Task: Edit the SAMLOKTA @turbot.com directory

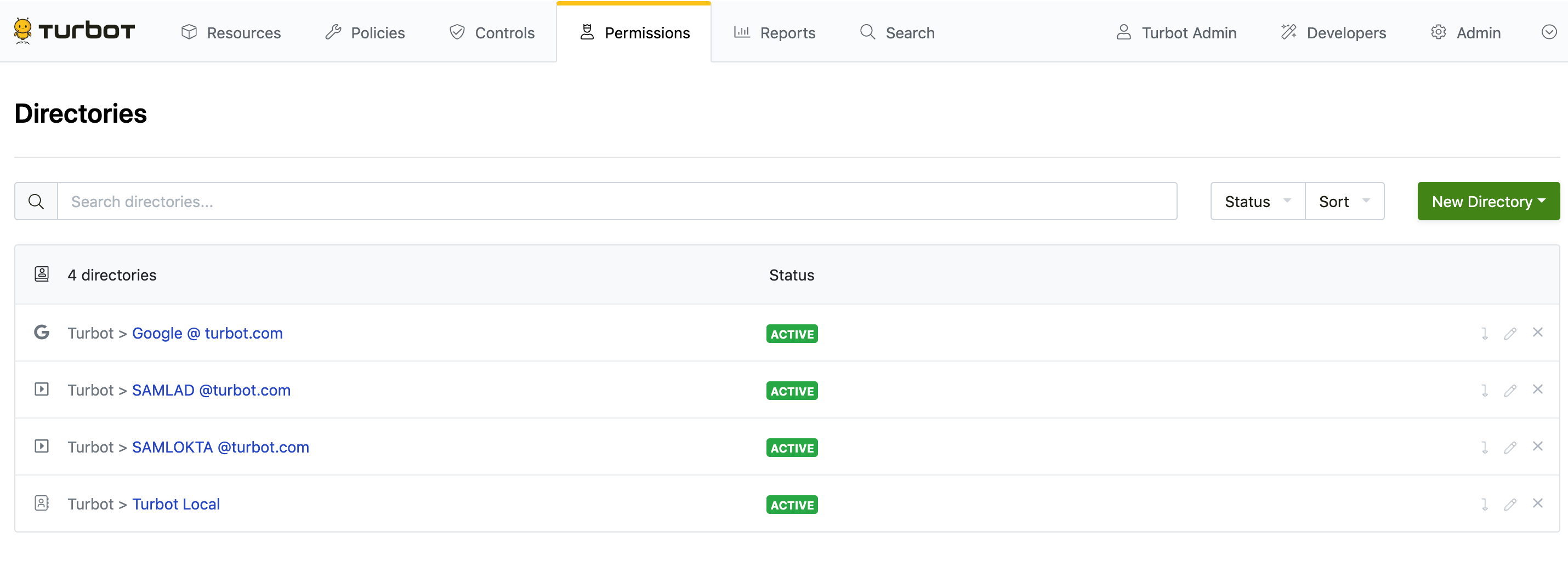Action: [1510, 448]
